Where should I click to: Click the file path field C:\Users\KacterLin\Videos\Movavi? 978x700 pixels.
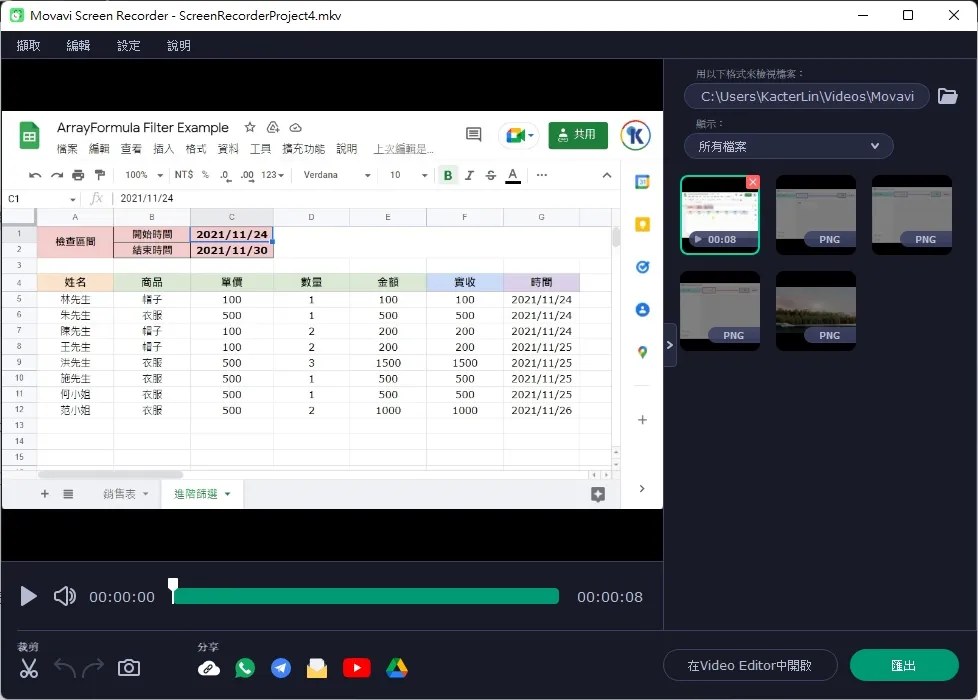tap(806, 96)
